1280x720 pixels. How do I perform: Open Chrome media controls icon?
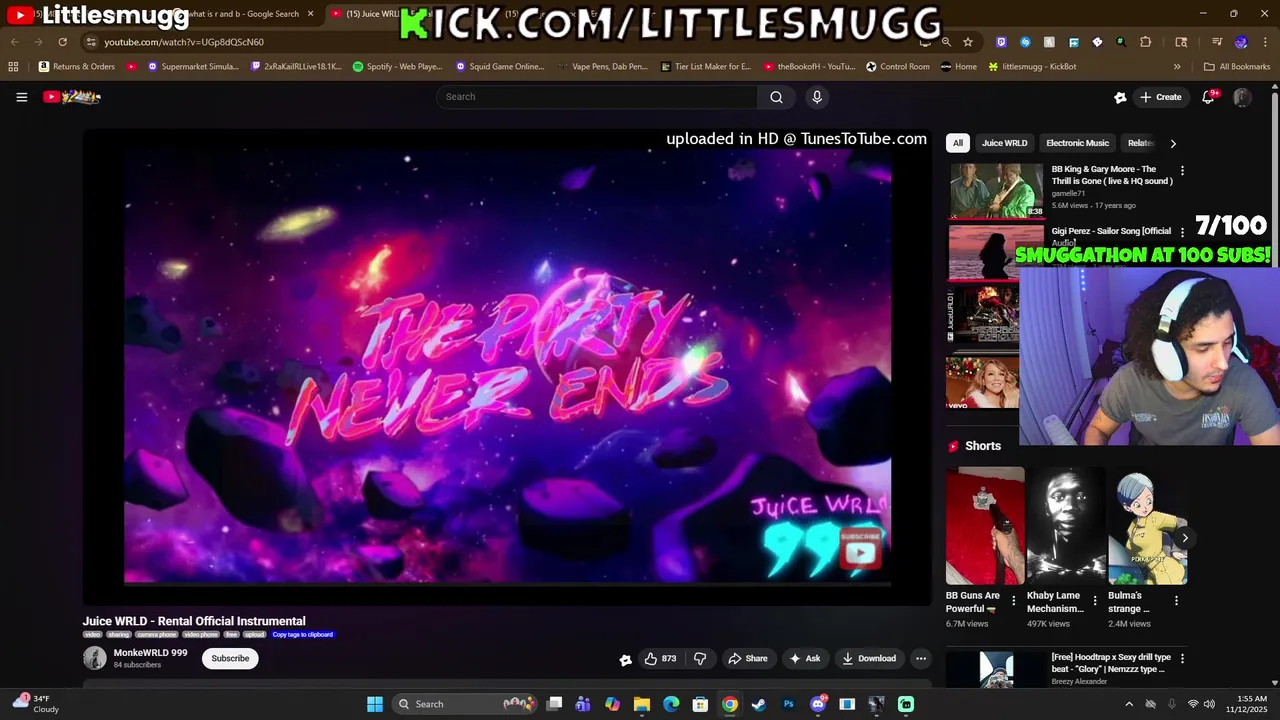coord(1217,42)
